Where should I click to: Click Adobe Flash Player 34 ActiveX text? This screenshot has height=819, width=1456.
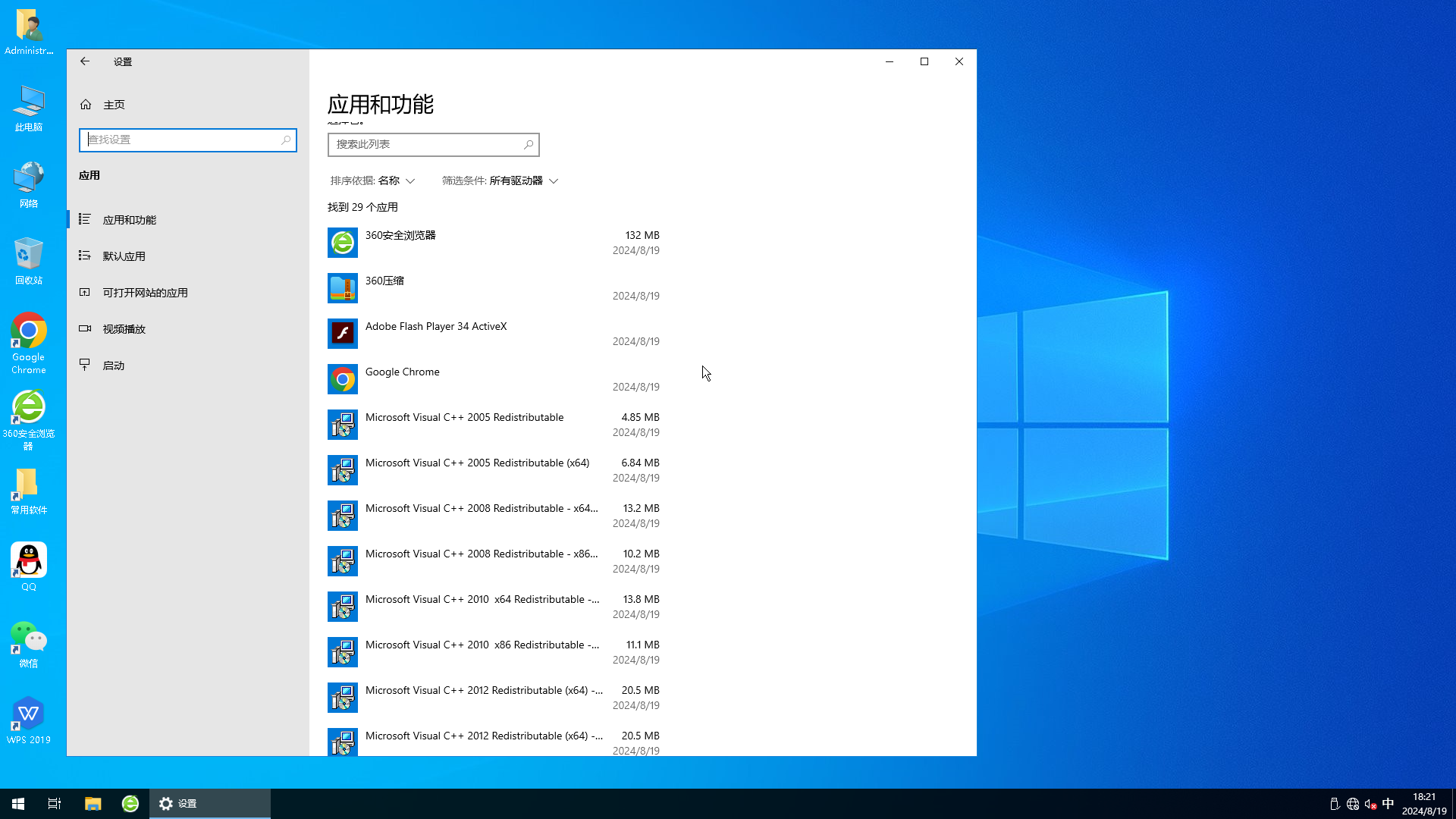(x=436, y=326)
